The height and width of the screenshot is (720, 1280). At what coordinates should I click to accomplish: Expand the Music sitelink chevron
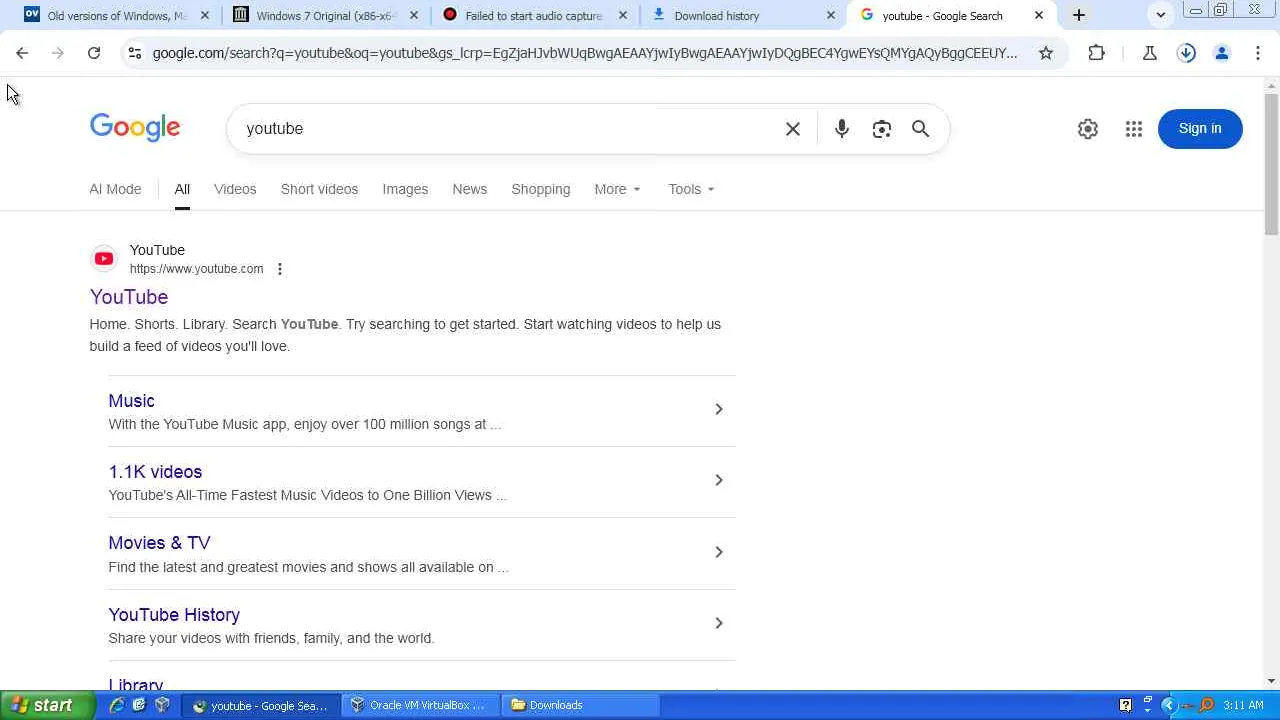point(718,409)
